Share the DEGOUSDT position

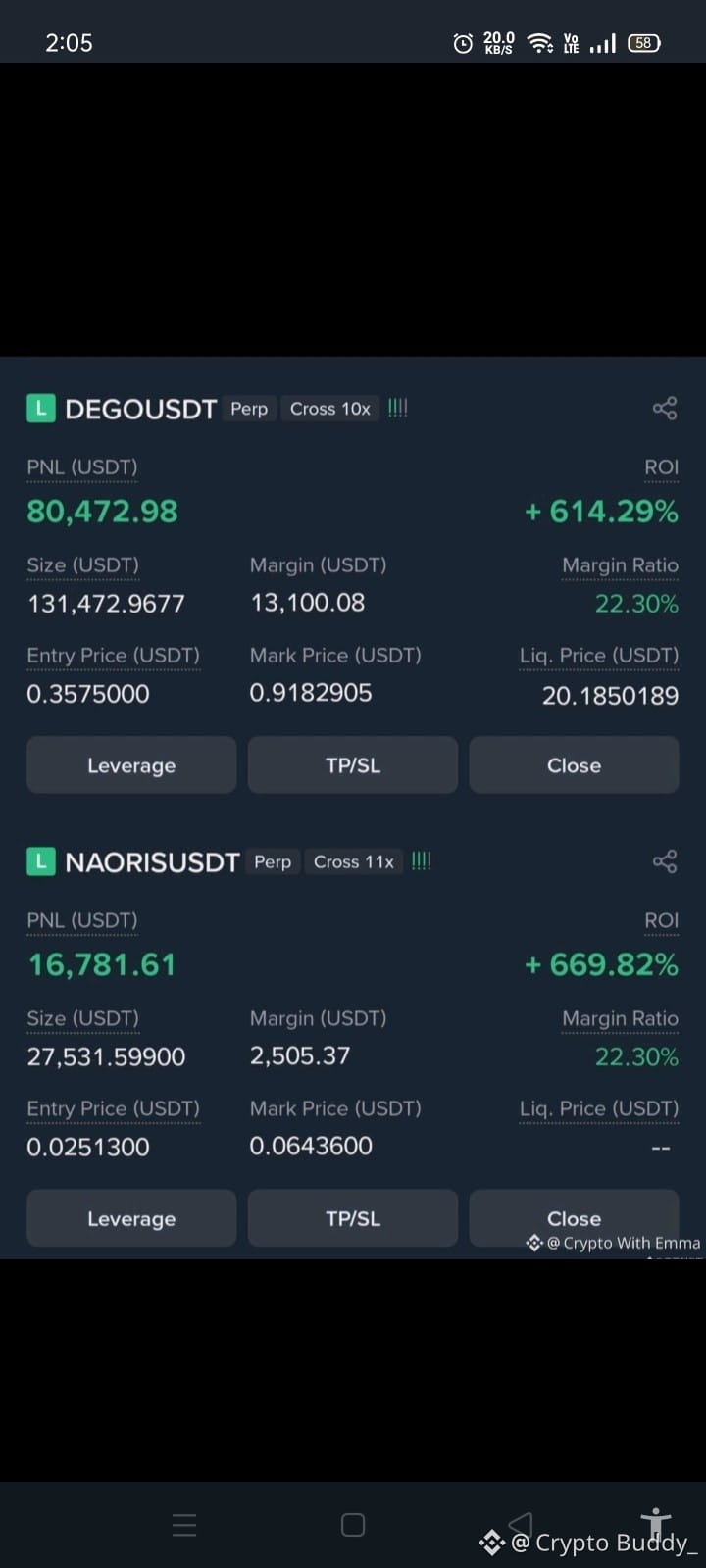[665, 409]
